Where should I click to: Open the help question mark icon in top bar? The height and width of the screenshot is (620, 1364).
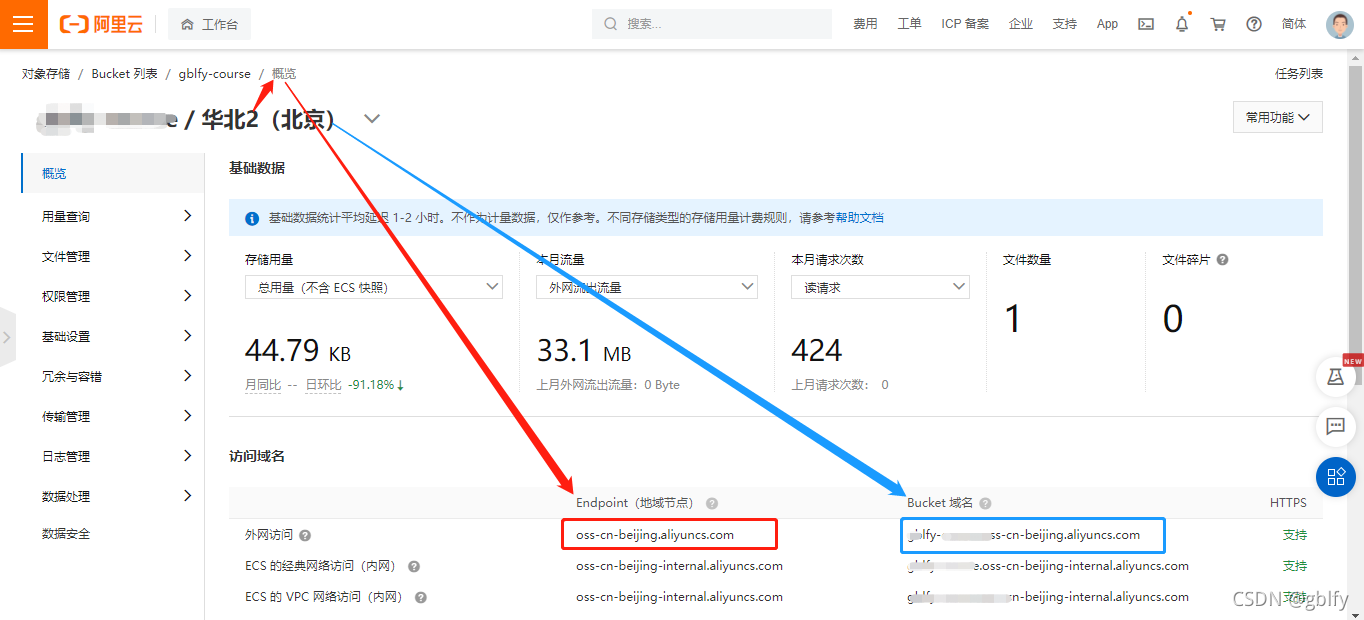[1253, 23]
